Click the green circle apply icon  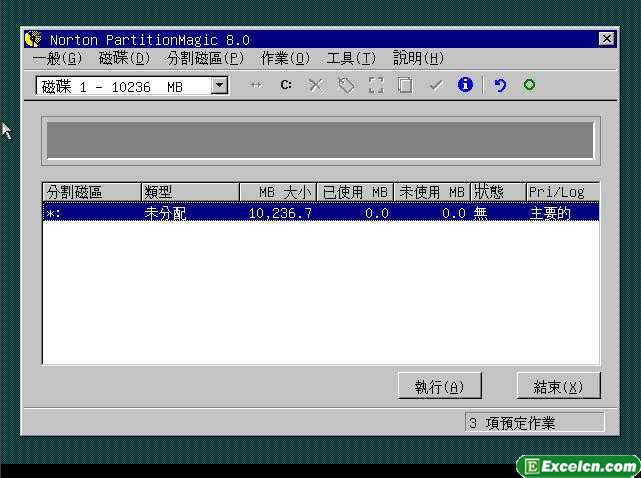click(529, 86)
